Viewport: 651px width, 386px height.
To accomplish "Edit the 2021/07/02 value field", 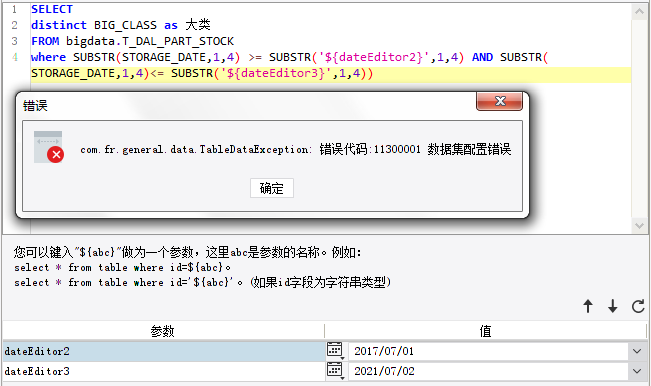I will click(489, 371).
